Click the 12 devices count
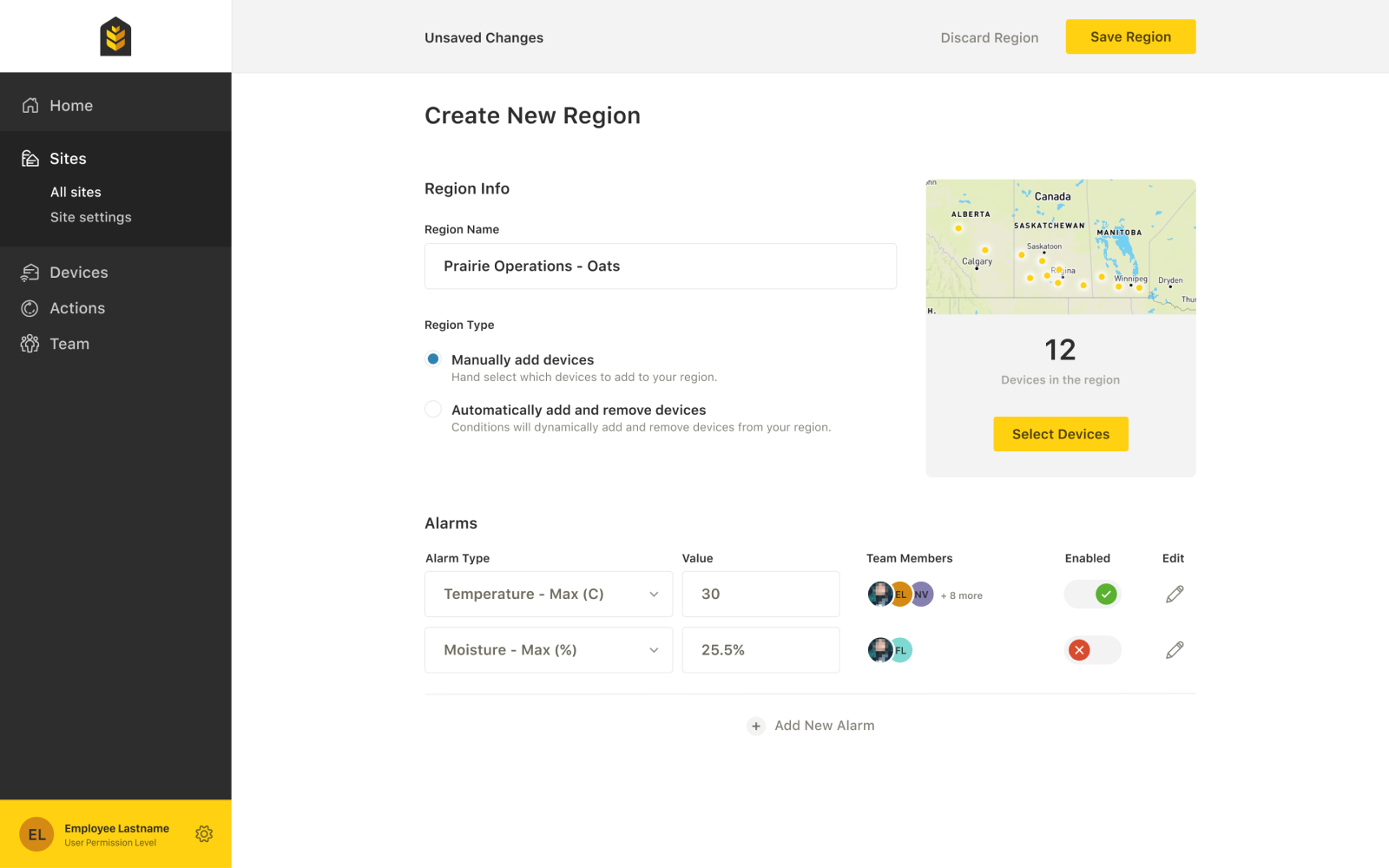The image size is (1389, 868). tap(1061, 350)
